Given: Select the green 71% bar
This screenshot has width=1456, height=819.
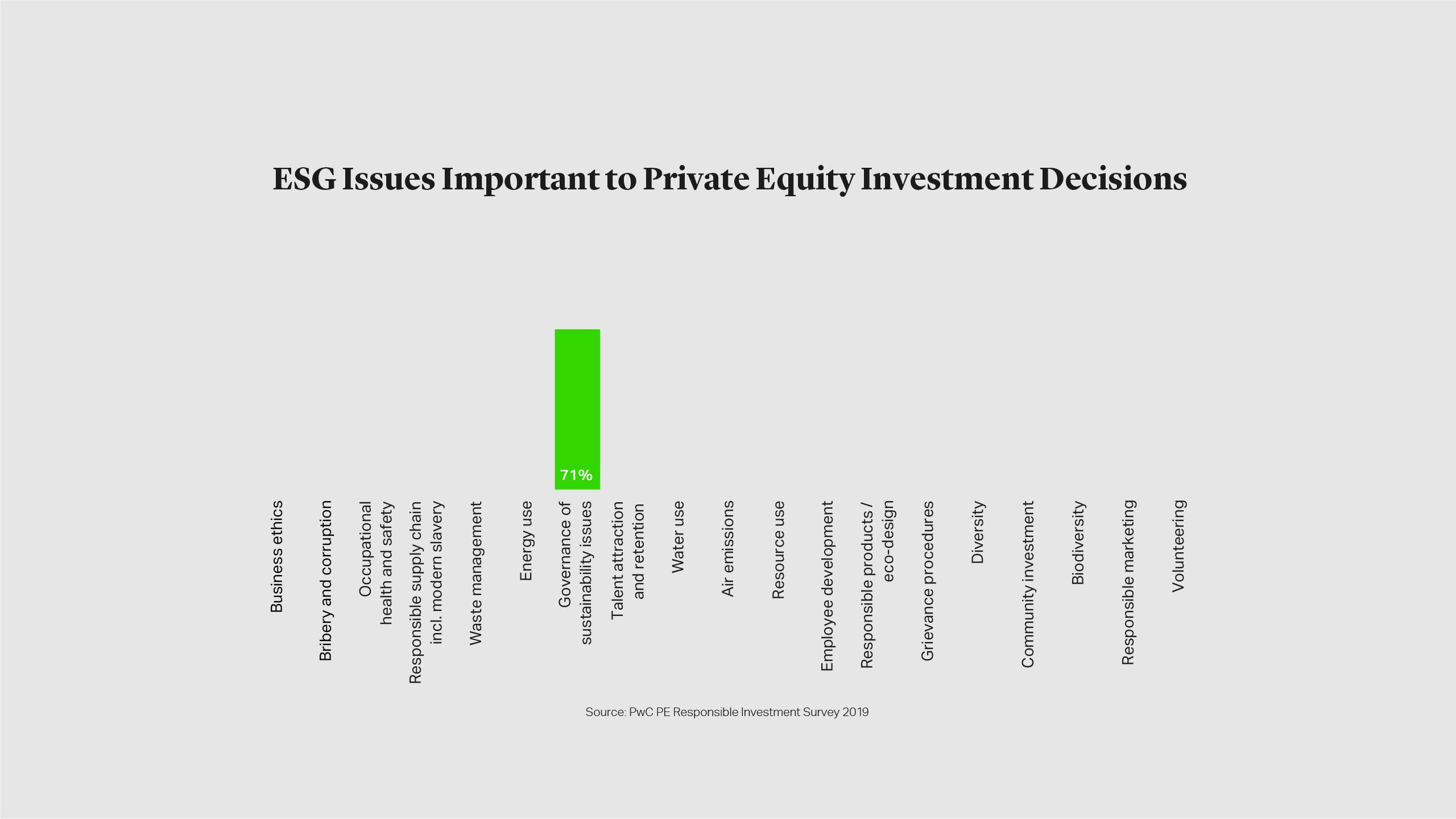Looking at the screenshot, I should 577,398.
